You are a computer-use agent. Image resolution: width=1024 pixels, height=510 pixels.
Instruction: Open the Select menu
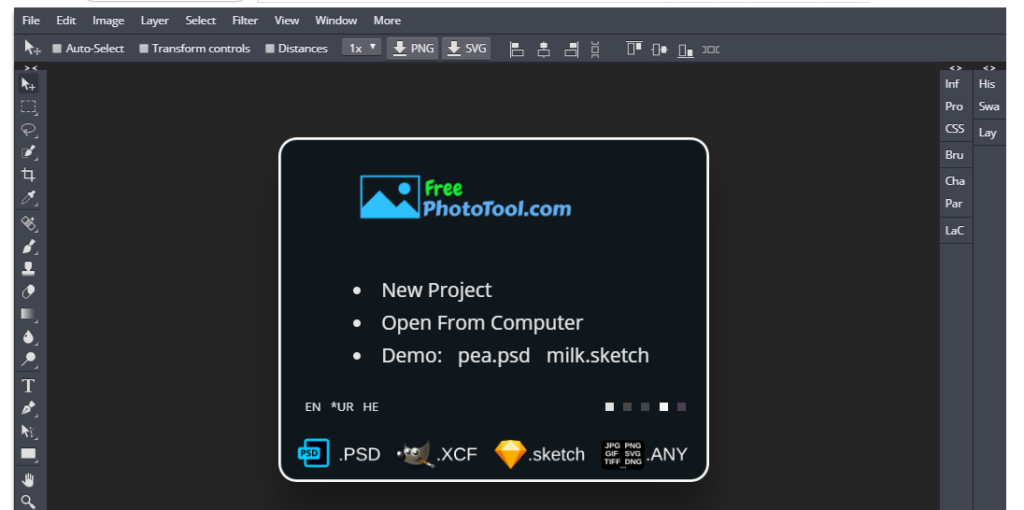tap(200, 20)
